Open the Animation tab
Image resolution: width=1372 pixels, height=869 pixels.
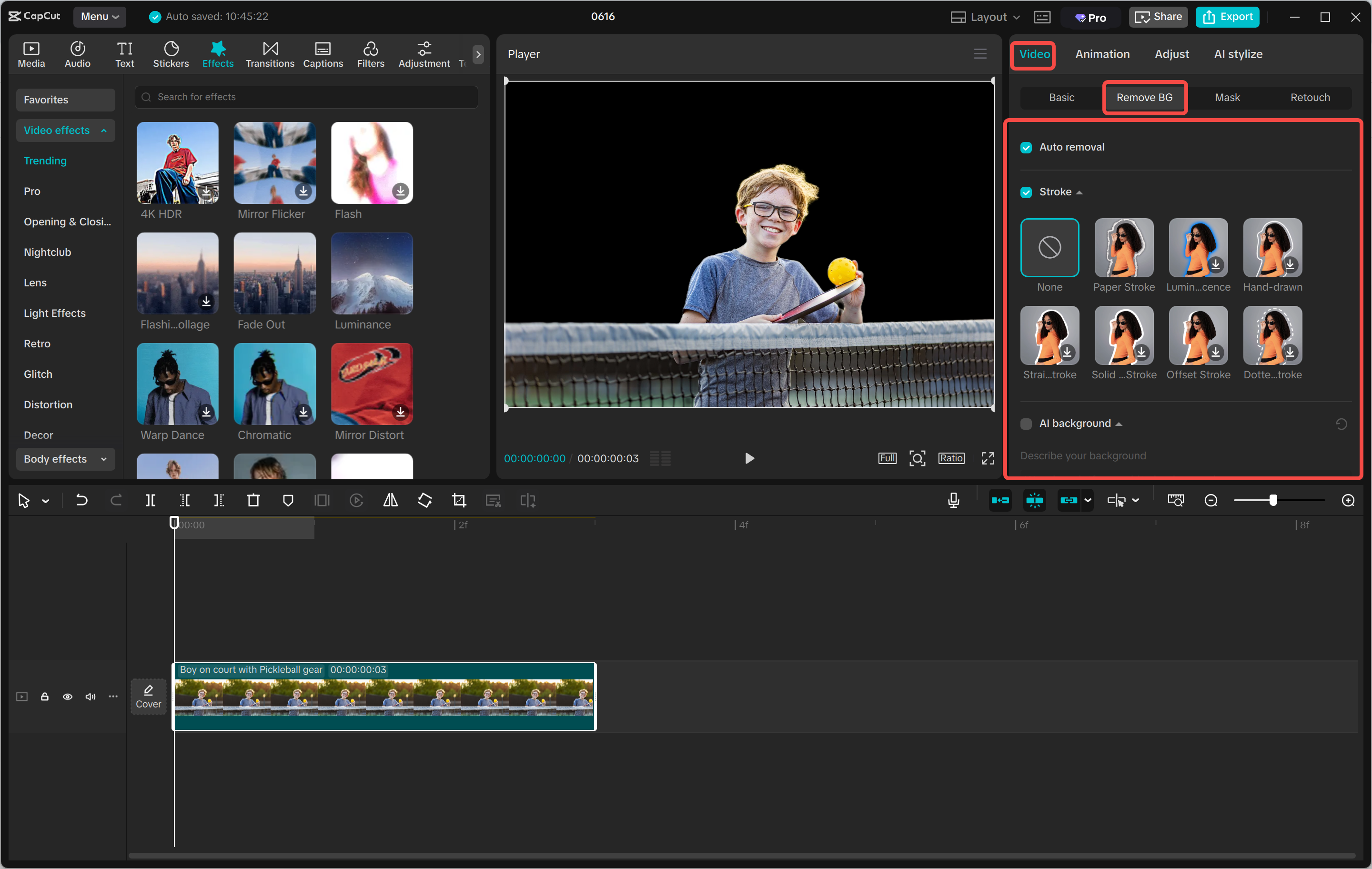[1102, 54]
